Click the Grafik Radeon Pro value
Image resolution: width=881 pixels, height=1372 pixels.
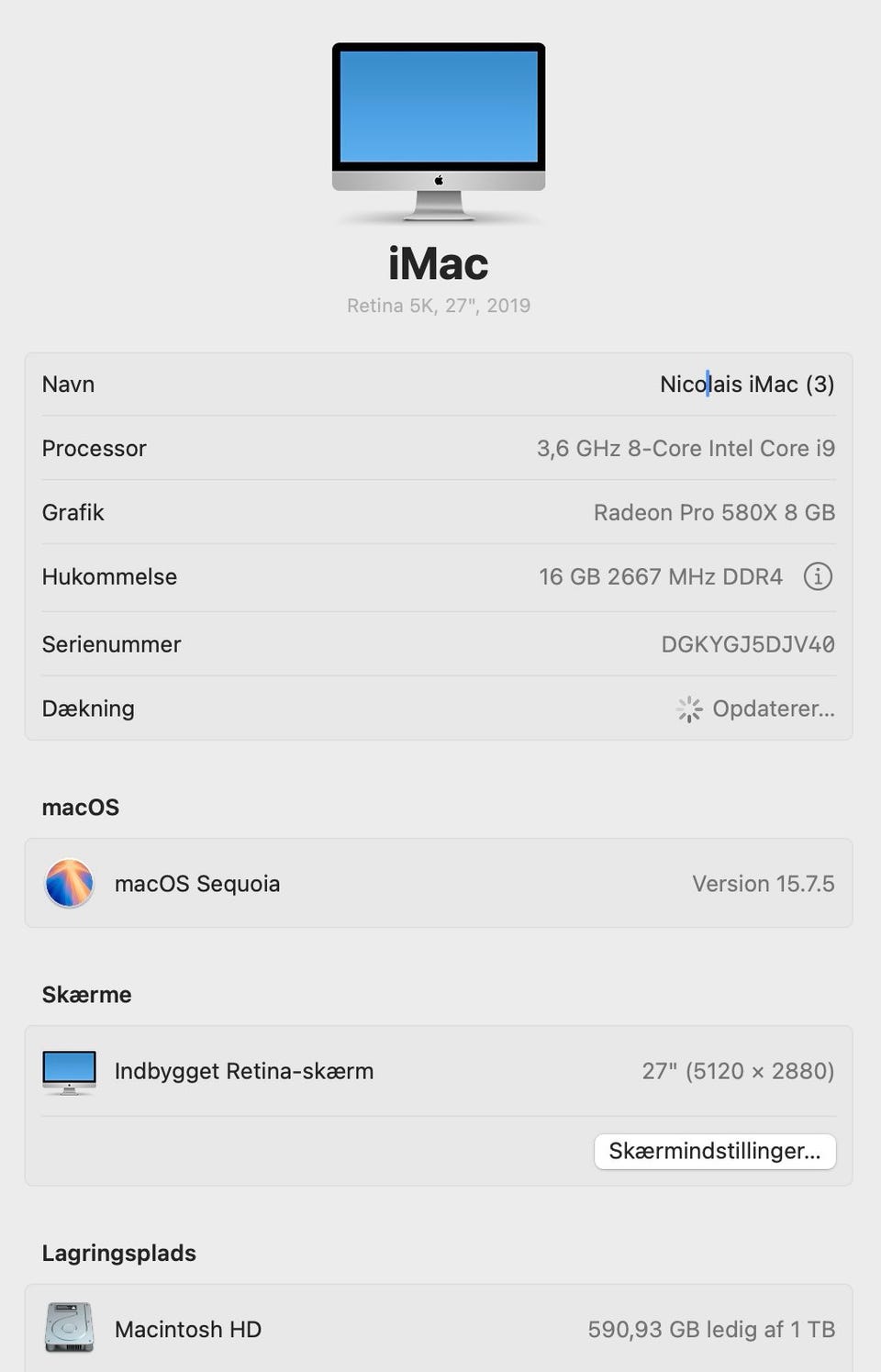click(714, 512)
